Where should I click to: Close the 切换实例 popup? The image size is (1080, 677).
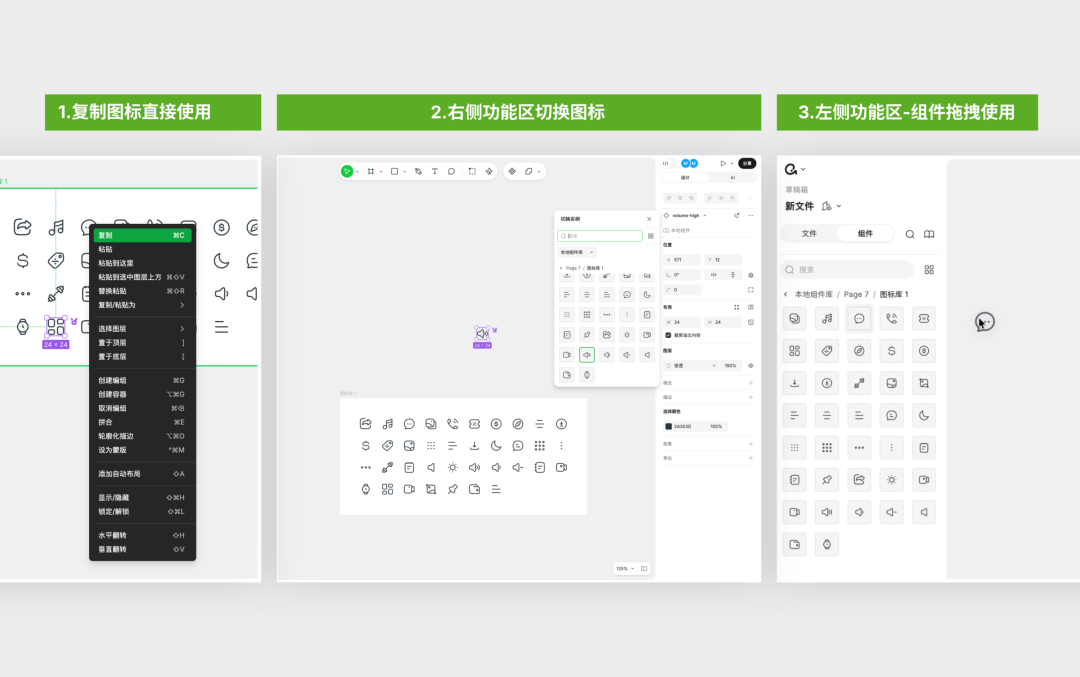[x=649, y=219]
